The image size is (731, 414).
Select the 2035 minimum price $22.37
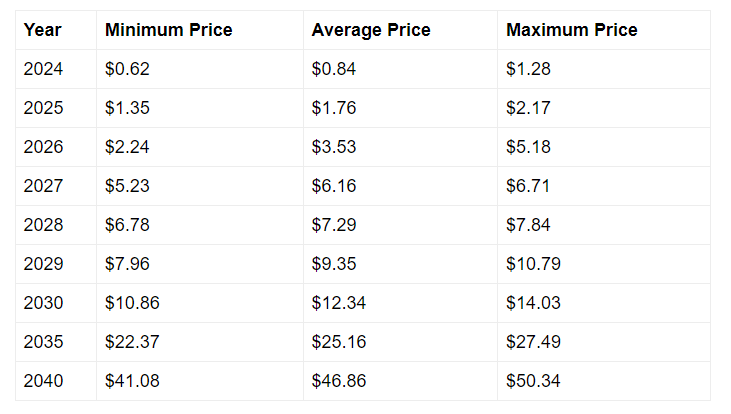132,342
